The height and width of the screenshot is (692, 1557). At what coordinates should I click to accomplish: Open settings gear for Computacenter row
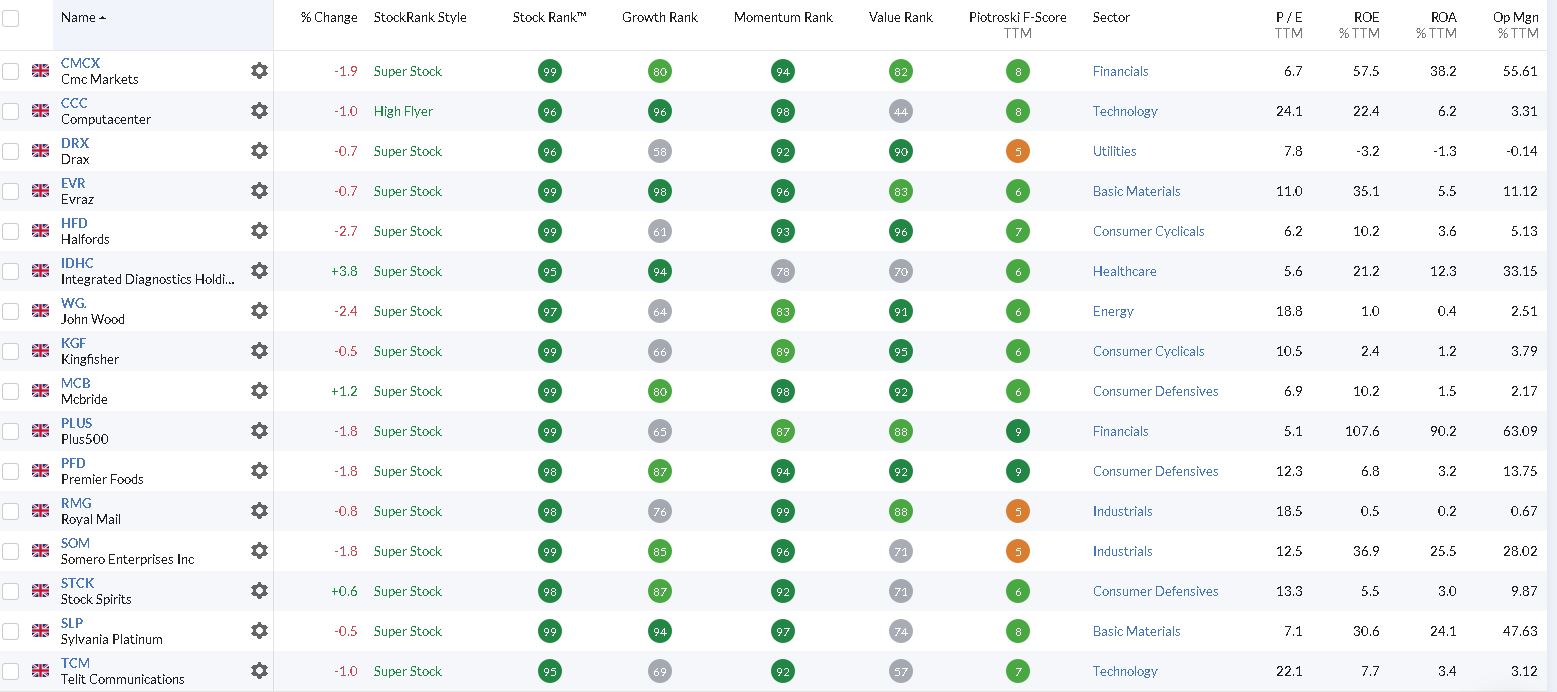(259, 111)
